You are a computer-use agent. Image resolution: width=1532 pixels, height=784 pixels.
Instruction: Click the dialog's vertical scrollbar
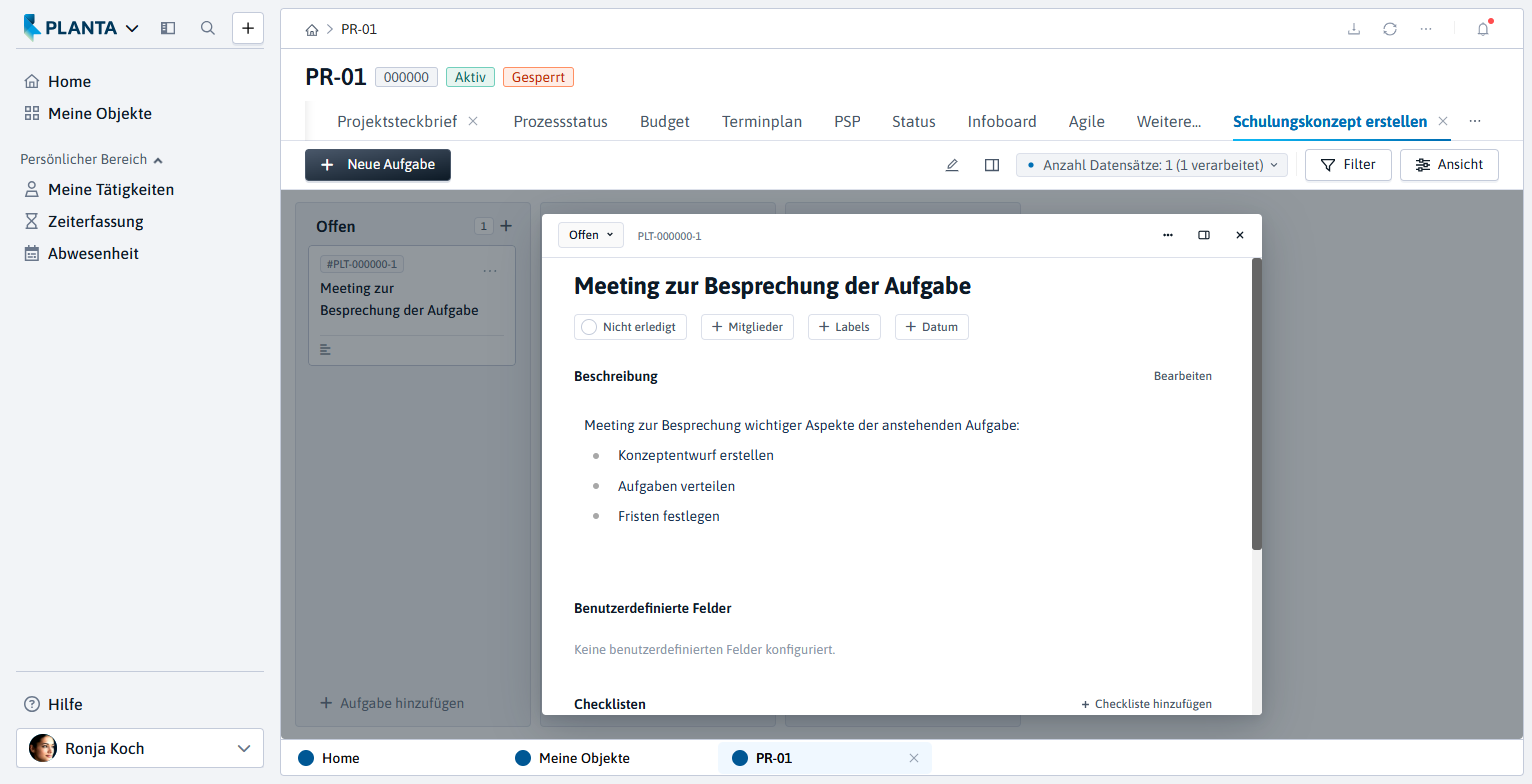point(1257,404)
